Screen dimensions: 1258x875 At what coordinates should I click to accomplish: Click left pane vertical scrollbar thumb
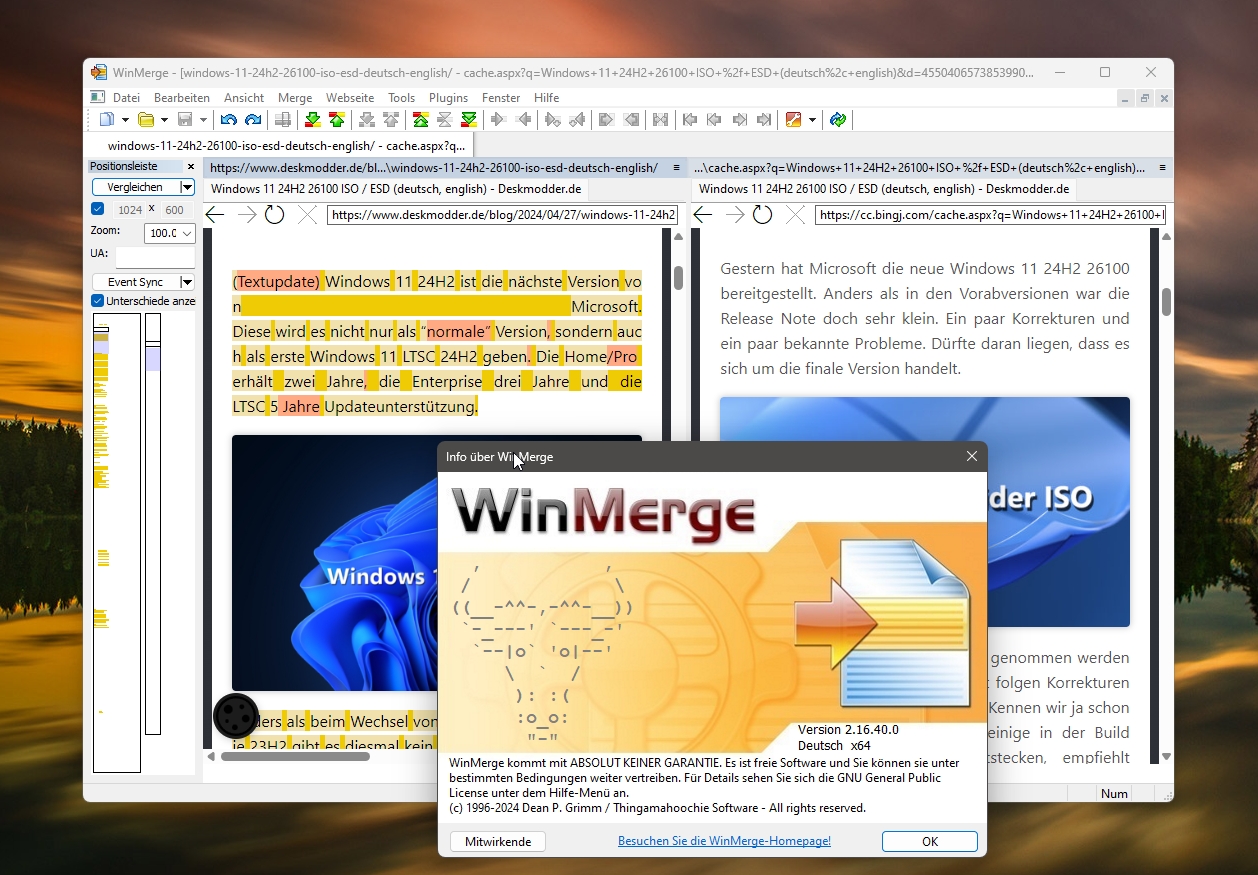click(678, 277)
